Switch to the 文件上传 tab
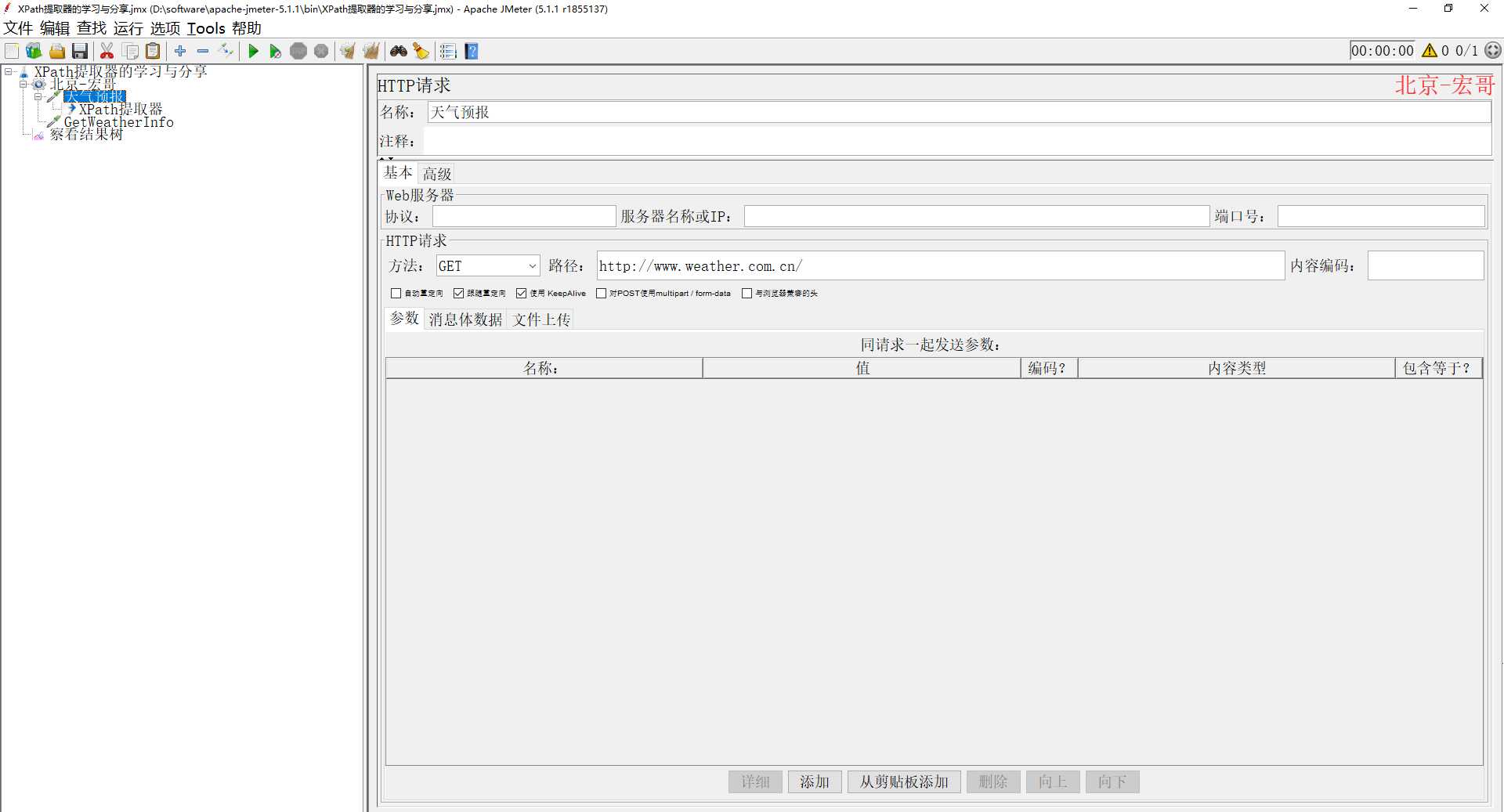 (541, 319)
